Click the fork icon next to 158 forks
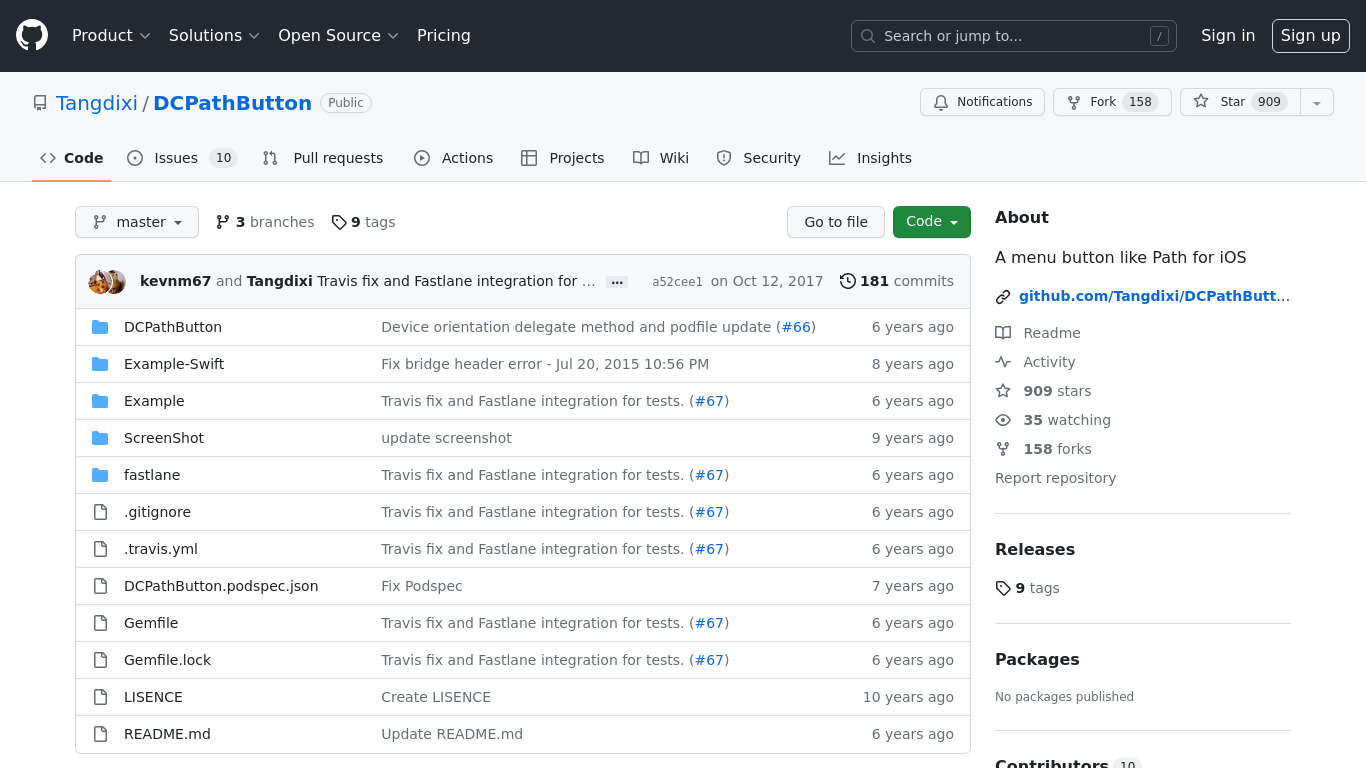Screen dimensions: 1366x768 point(1003,449)
